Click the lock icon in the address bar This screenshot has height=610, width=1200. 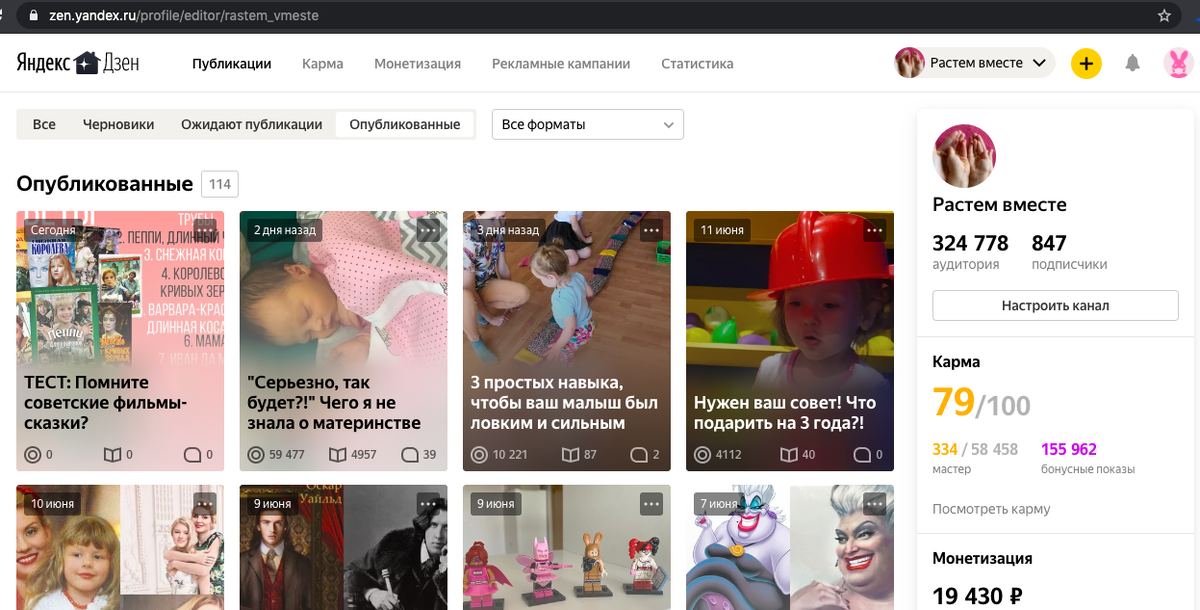34,16
